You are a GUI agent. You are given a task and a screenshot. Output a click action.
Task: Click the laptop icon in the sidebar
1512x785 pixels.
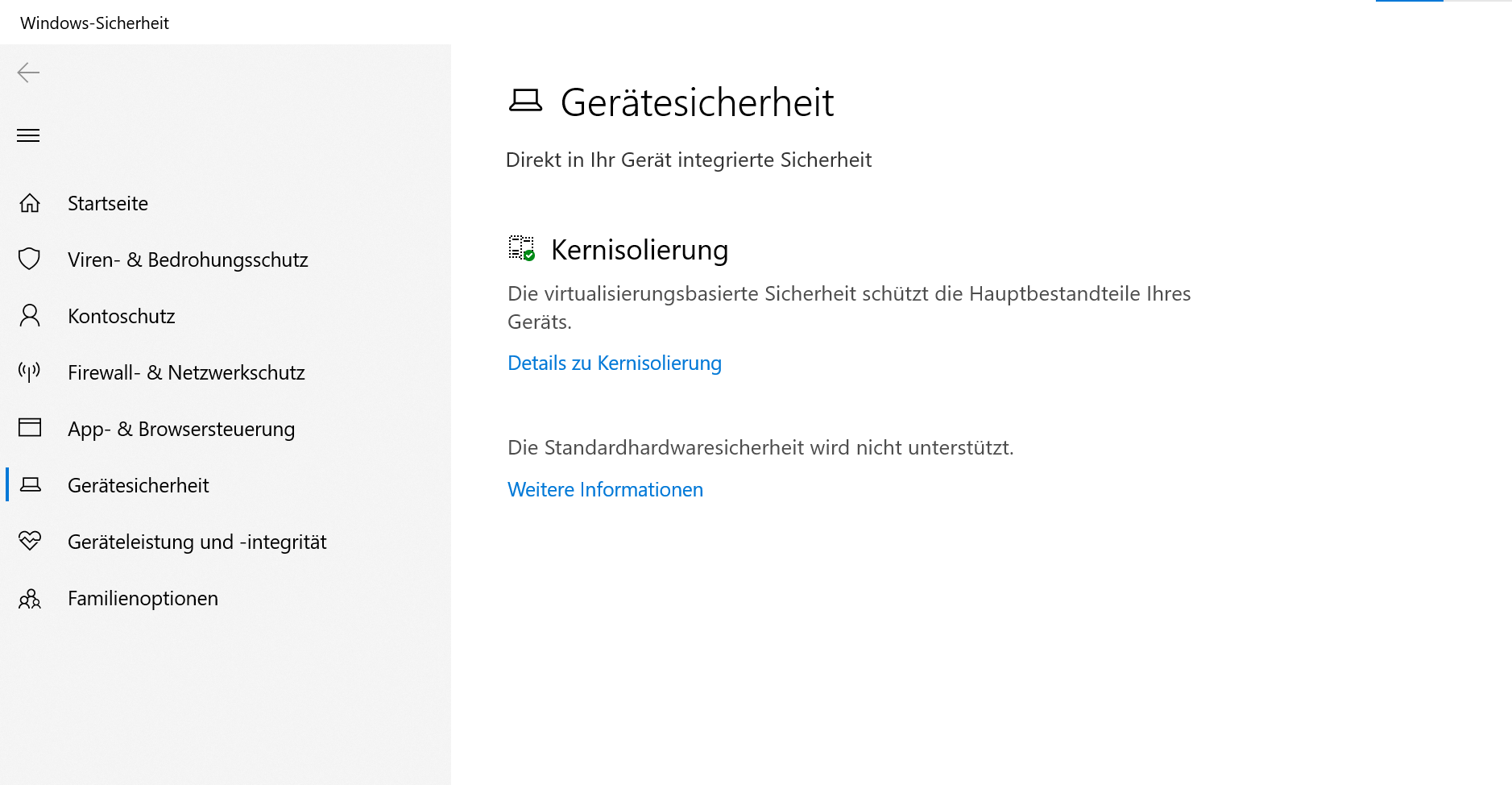click(x=30, y=484)
